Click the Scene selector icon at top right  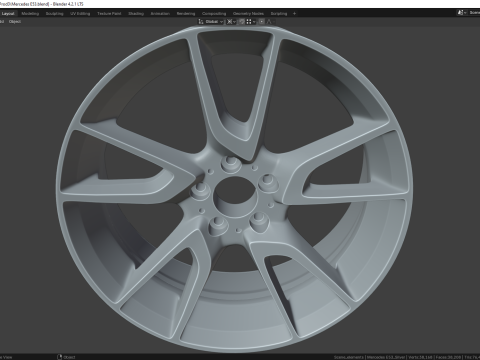tap(461, 13)
